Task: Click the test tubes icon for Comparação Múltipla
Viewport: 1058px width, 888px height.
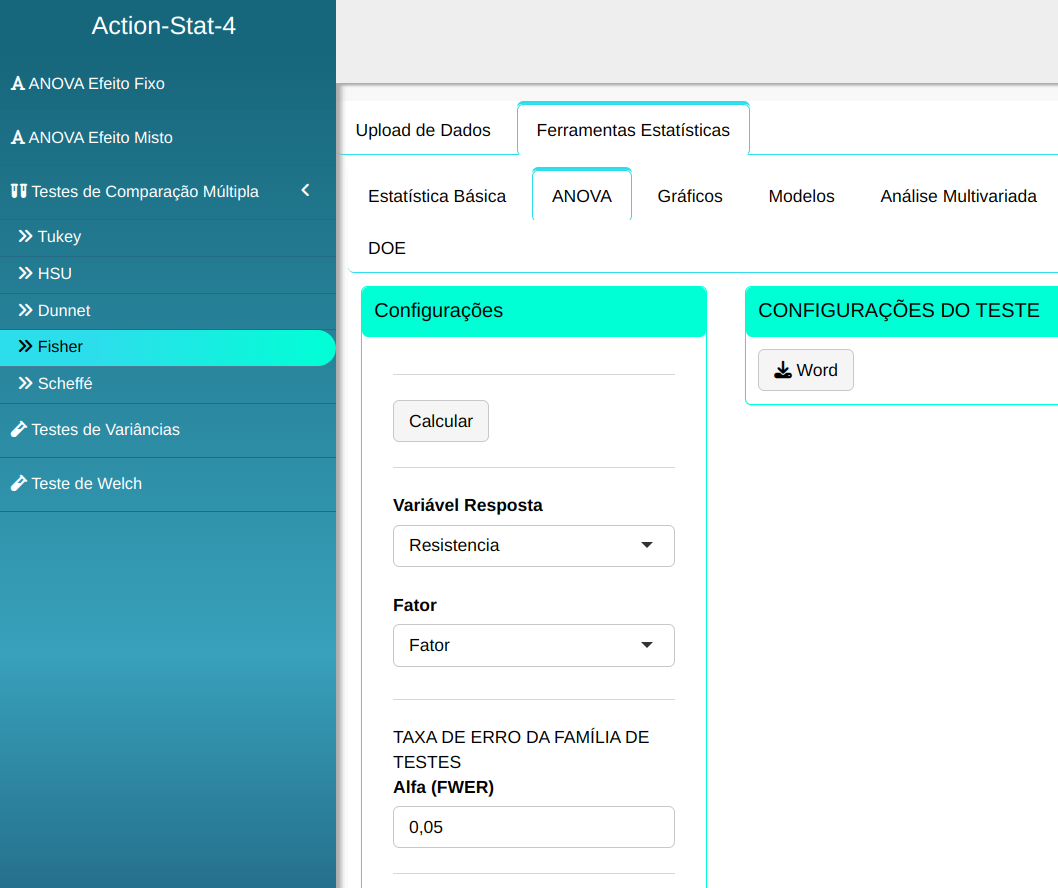Action: tap(18, 191)
